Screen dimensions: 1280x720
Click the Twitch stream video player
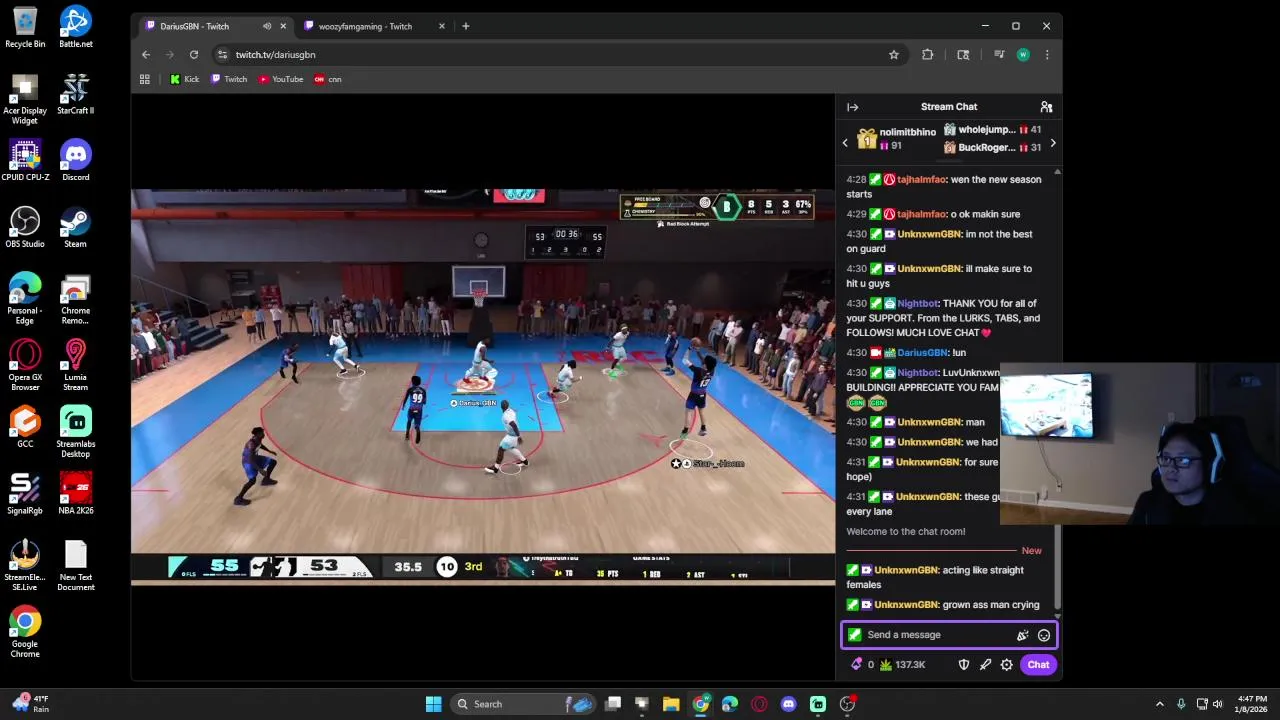coord(483,386)
